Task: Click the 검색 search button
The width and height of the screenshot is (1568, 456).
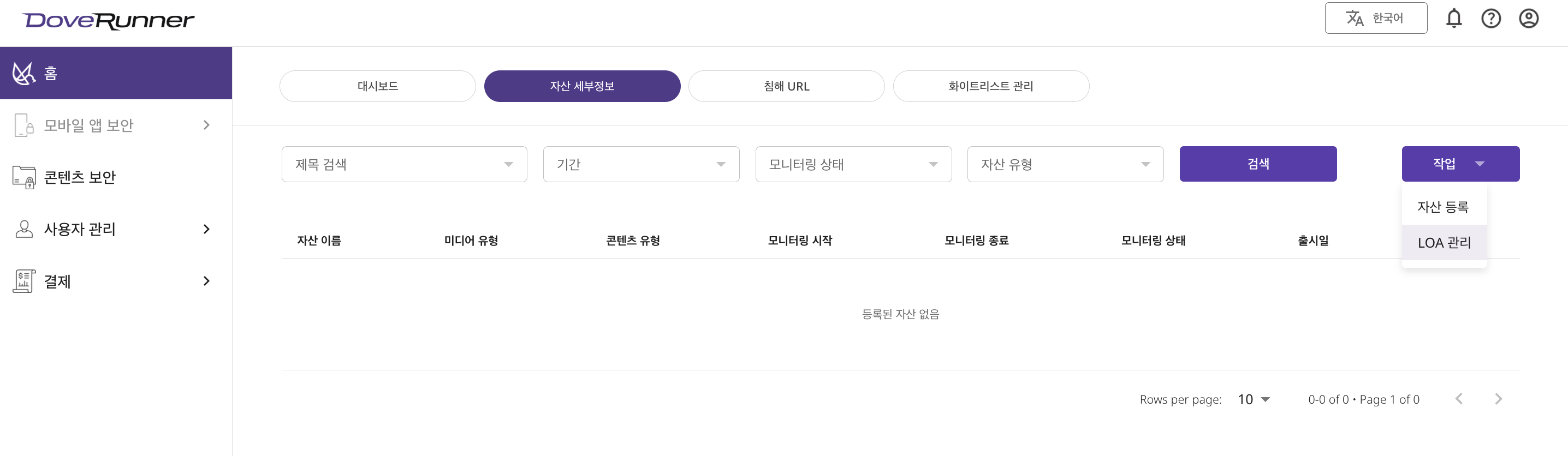Action: pos(1257,164)
